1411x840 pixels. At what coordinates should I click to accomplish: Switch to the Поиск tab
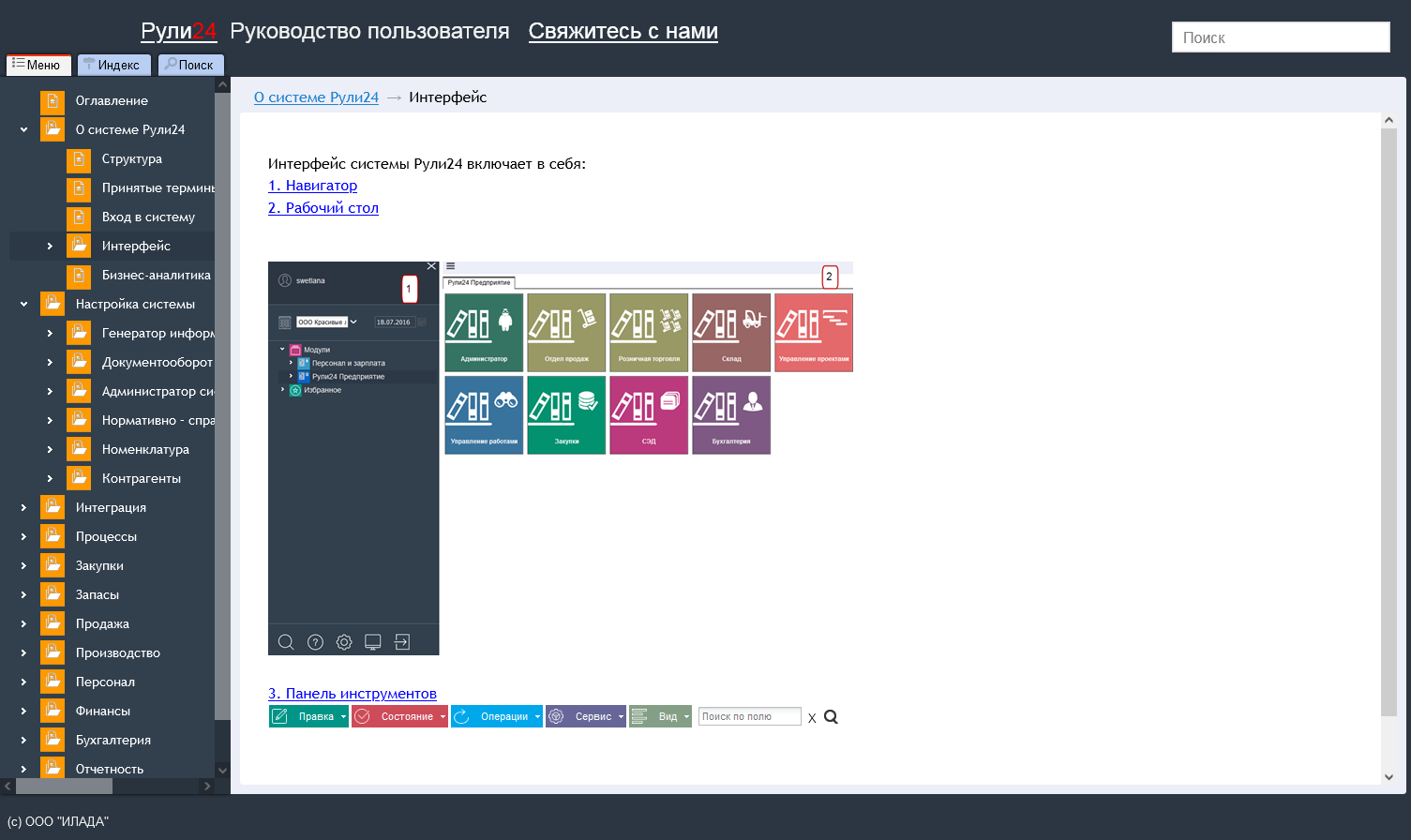190,65
